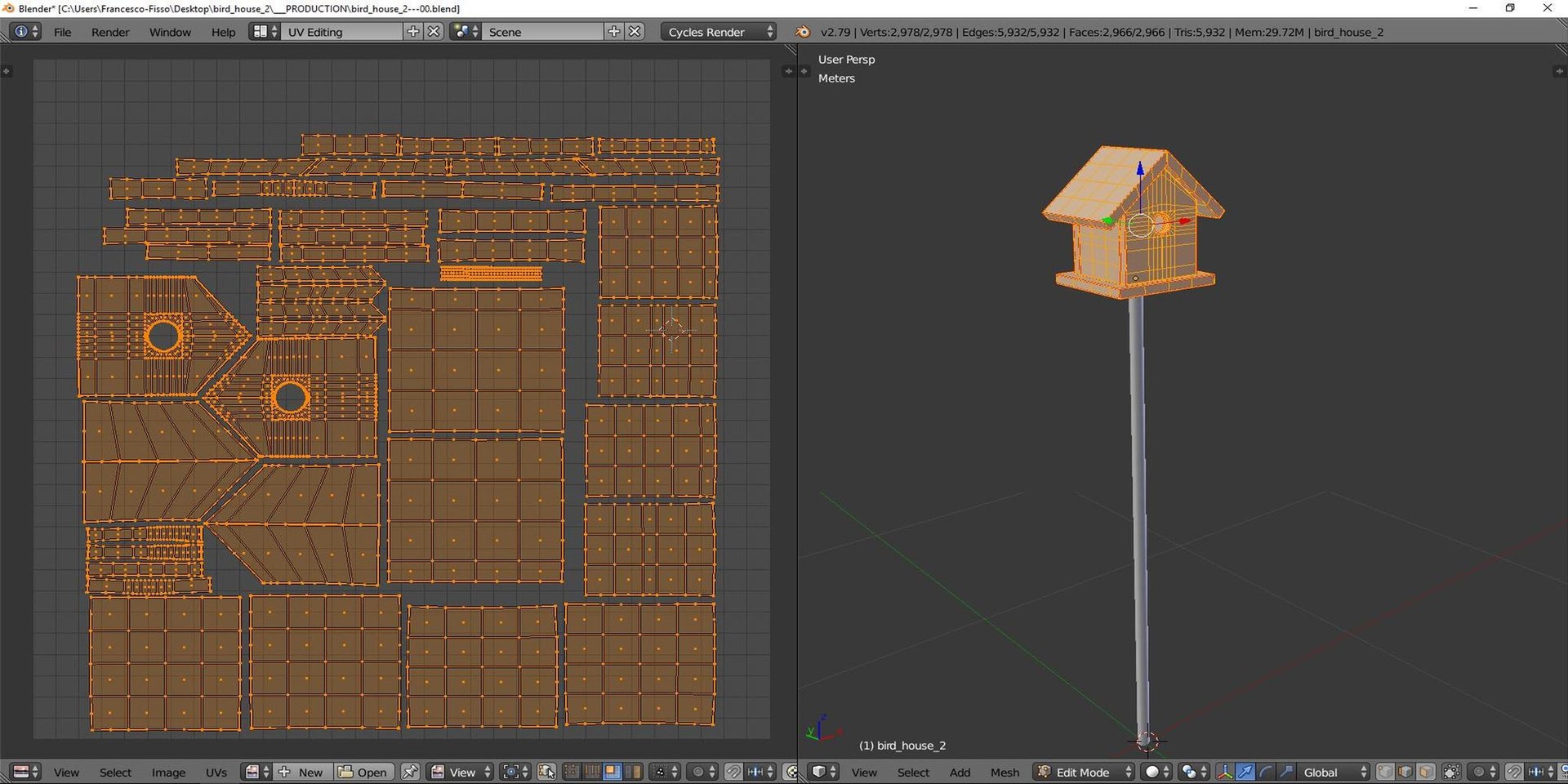This screenshot has height=784, width=1568.
Task: Open the Window menu
Action: [170, 32]
